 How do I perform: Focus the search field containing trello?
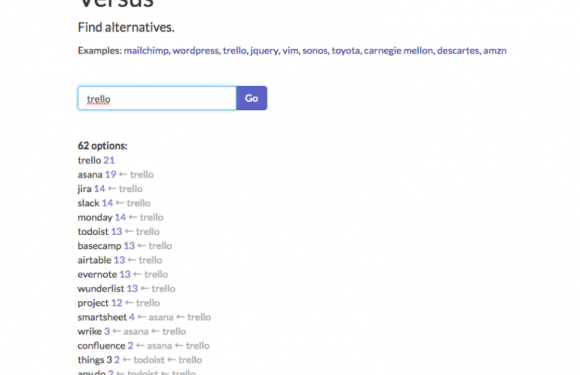[157, 98]
